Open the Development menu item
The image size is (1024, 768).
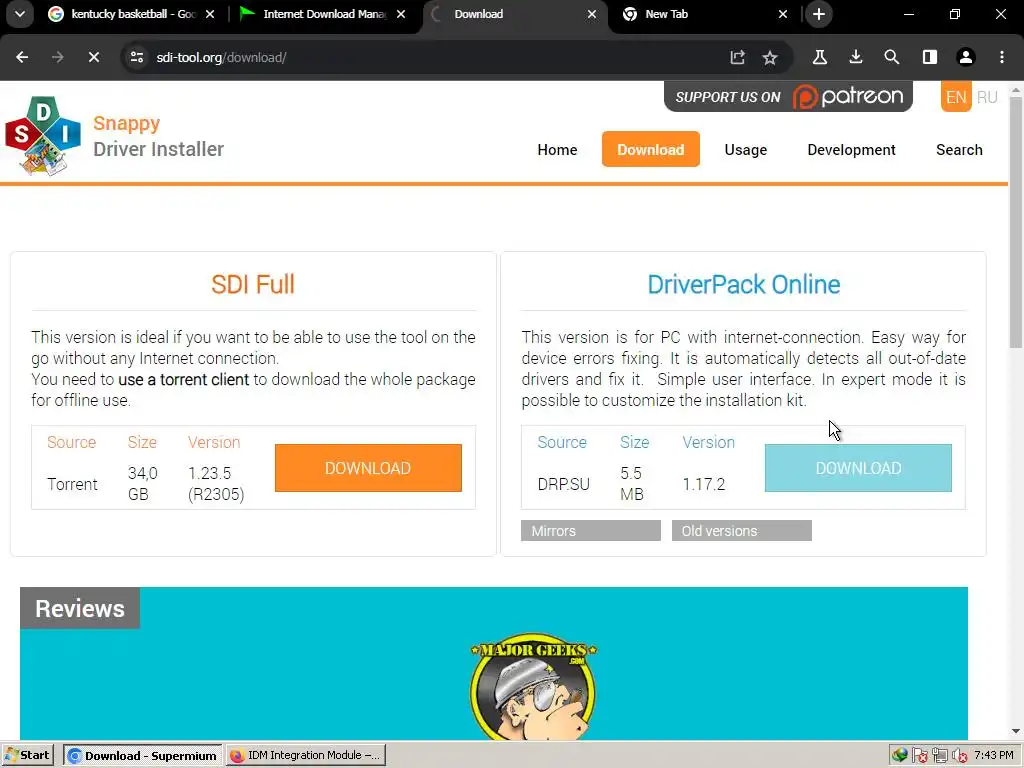coord(851,150)
